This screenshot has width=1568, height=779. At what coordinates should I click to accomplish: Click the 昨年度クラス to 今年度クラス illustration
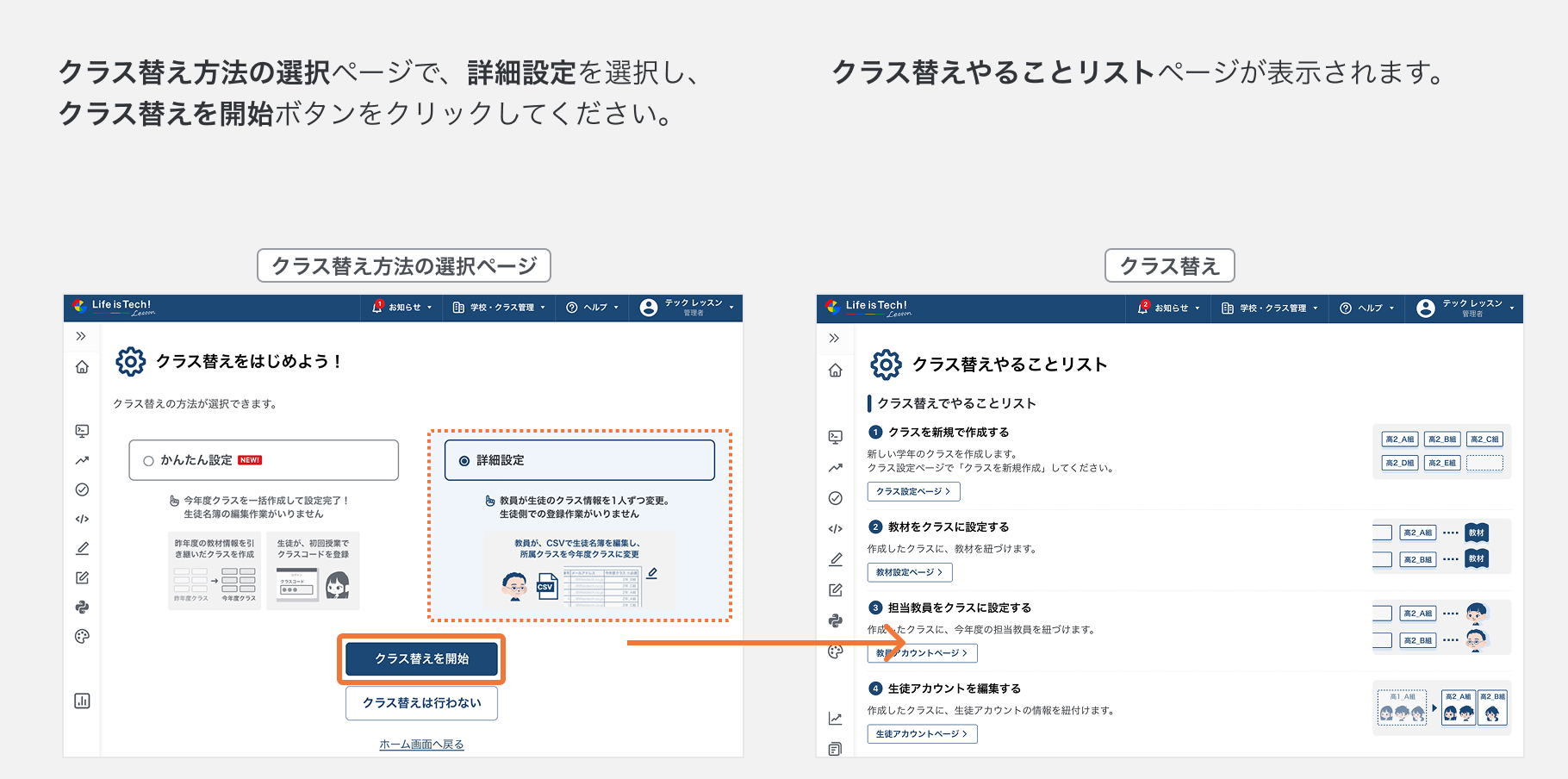click(215, 570)
